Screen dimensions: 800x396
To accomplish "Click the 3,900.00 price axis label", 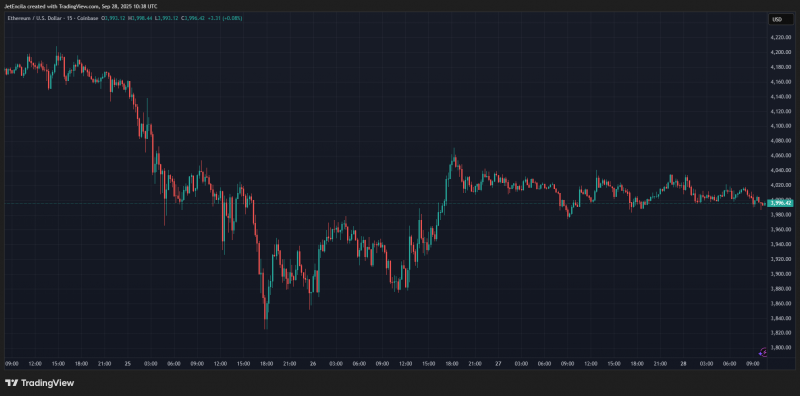I will tap(781, 274).
